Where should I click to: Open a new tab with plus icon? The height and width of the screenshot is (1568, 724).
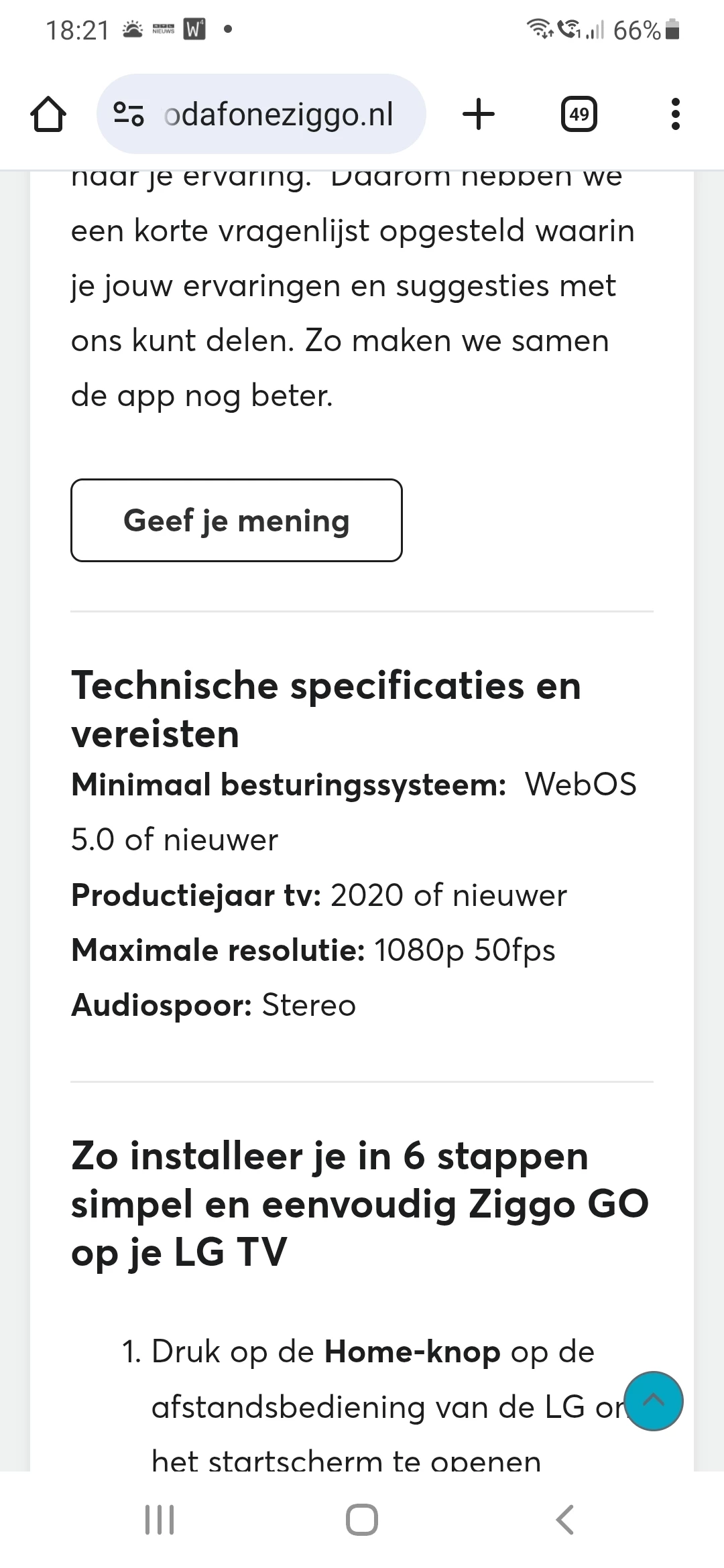[x=479, y=114]
